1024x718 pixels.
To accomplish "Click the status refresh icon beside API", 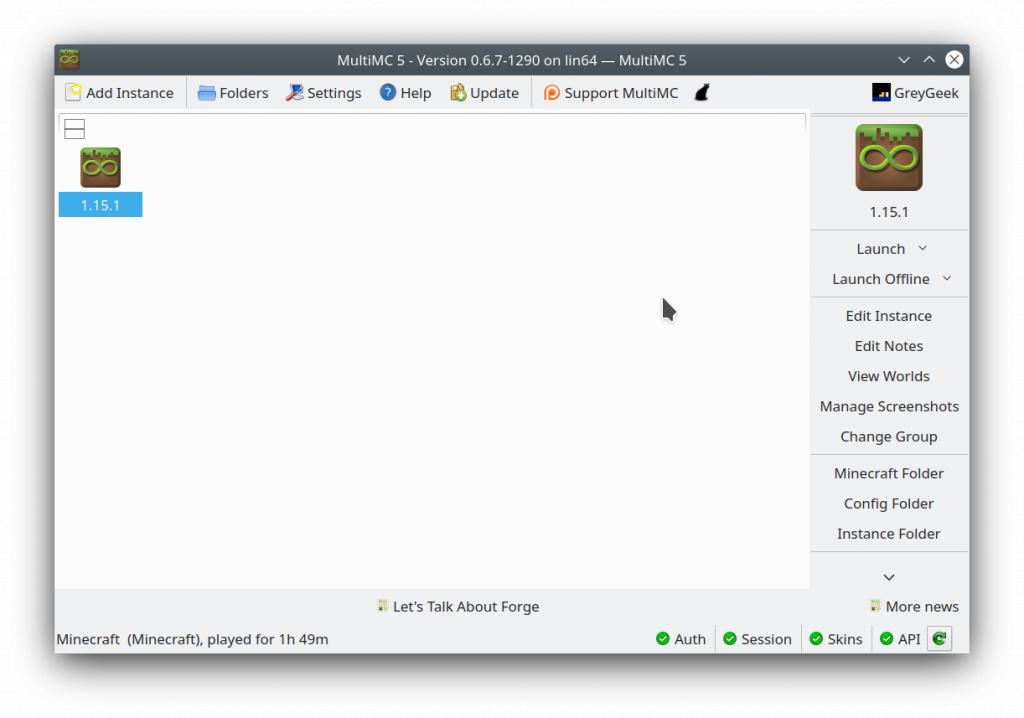I will point(939,639).
